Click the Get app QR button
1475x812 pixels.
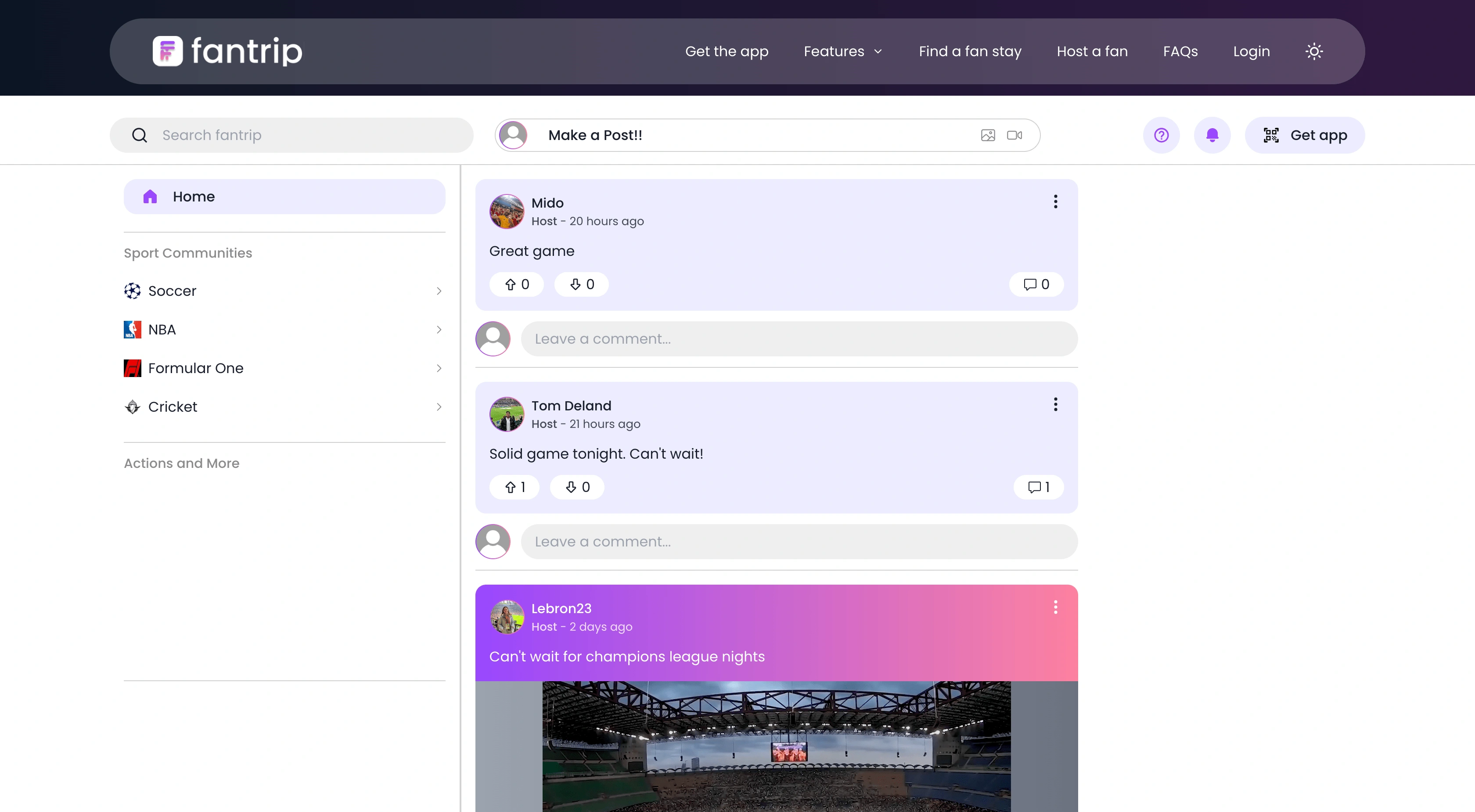click(x=1305, y=135)
